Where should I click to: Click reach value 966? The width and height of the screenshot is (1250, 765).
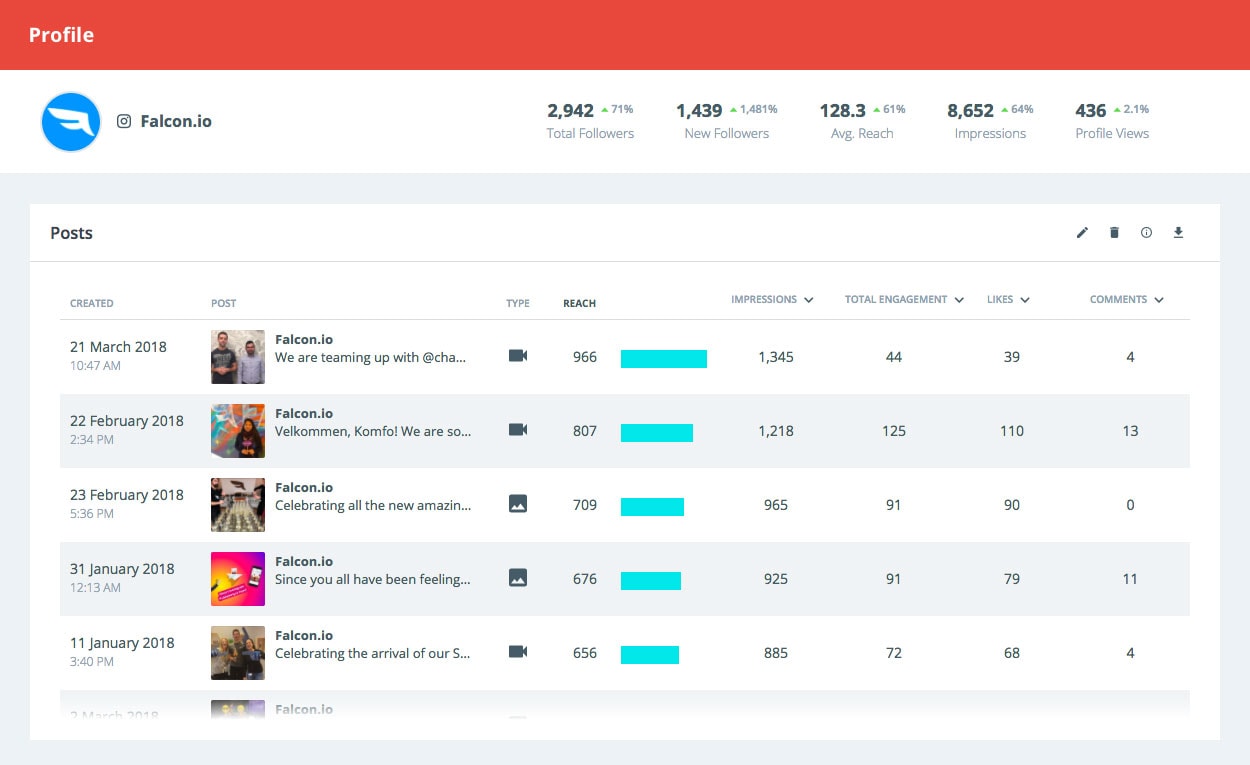[585, 357]
